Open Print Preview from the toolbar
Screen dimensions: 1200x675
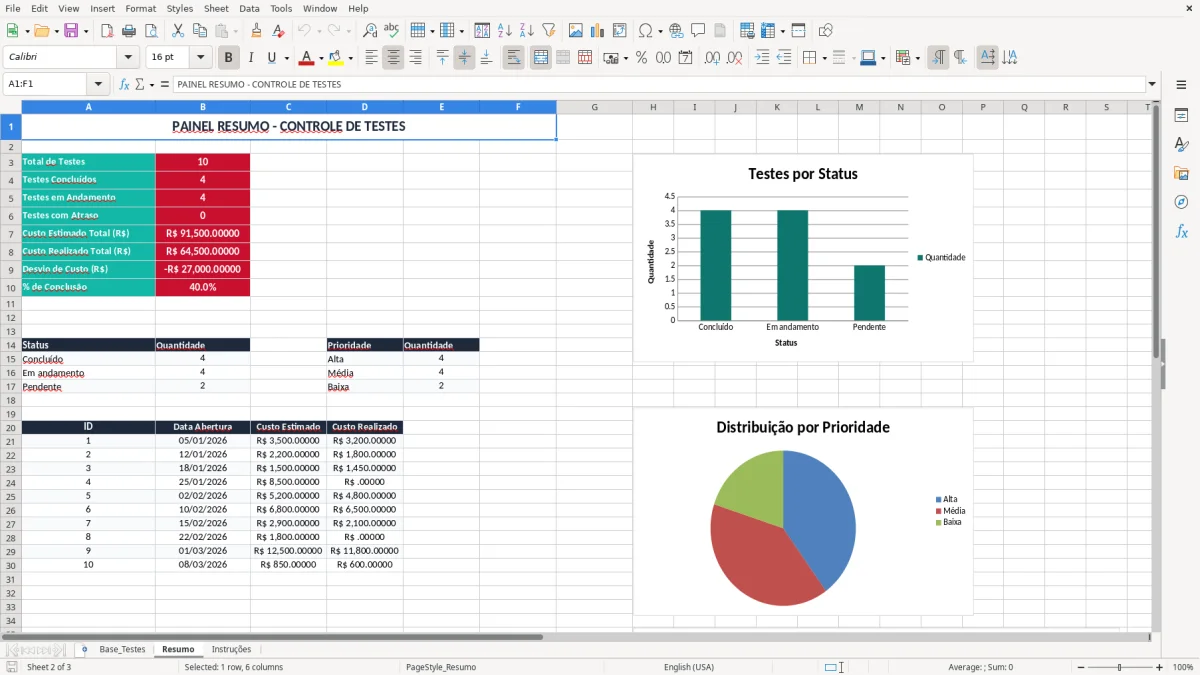(150, 31)
